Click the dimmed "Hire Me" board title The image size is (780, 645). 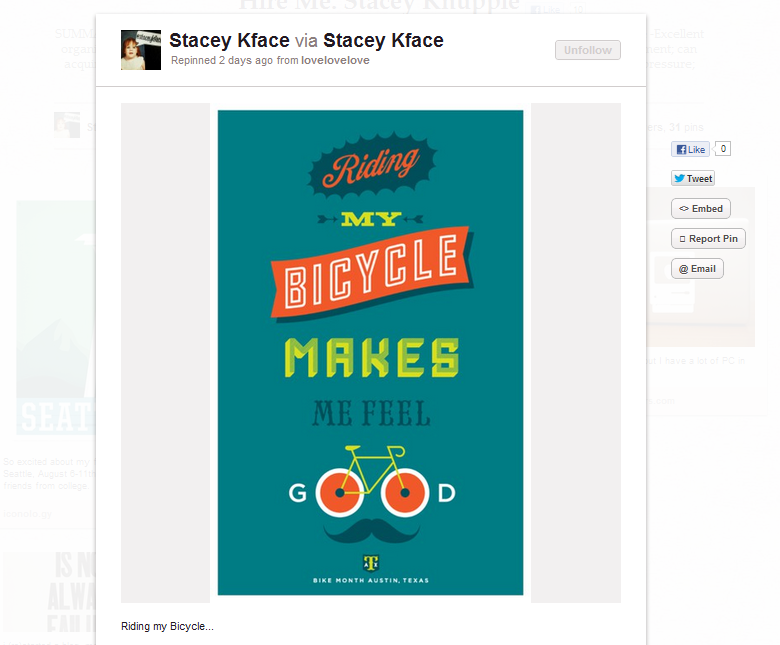[x=380, y=5]
